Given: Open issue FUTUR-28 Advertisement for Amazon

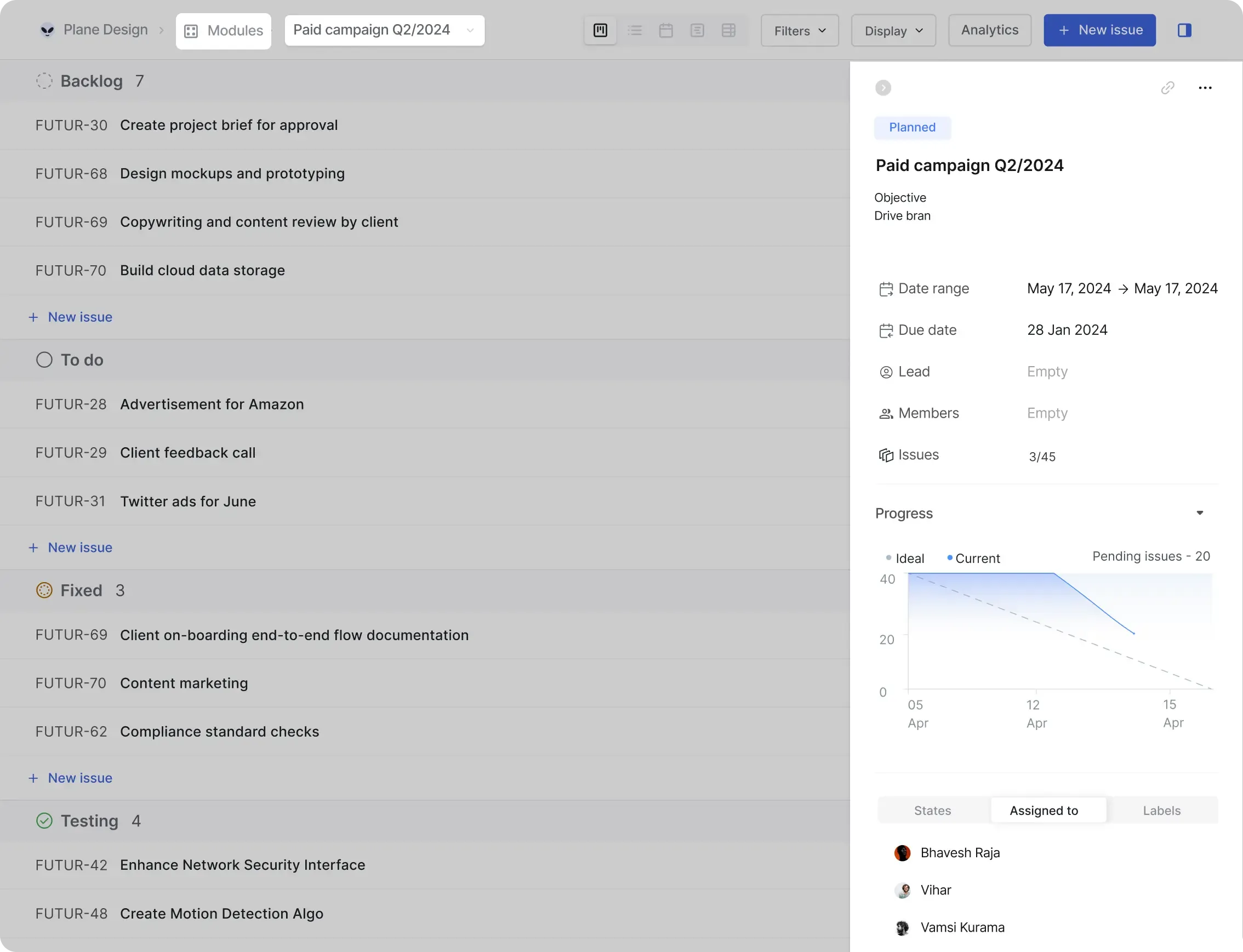Looking at the screenshot, I should [212, 404].
